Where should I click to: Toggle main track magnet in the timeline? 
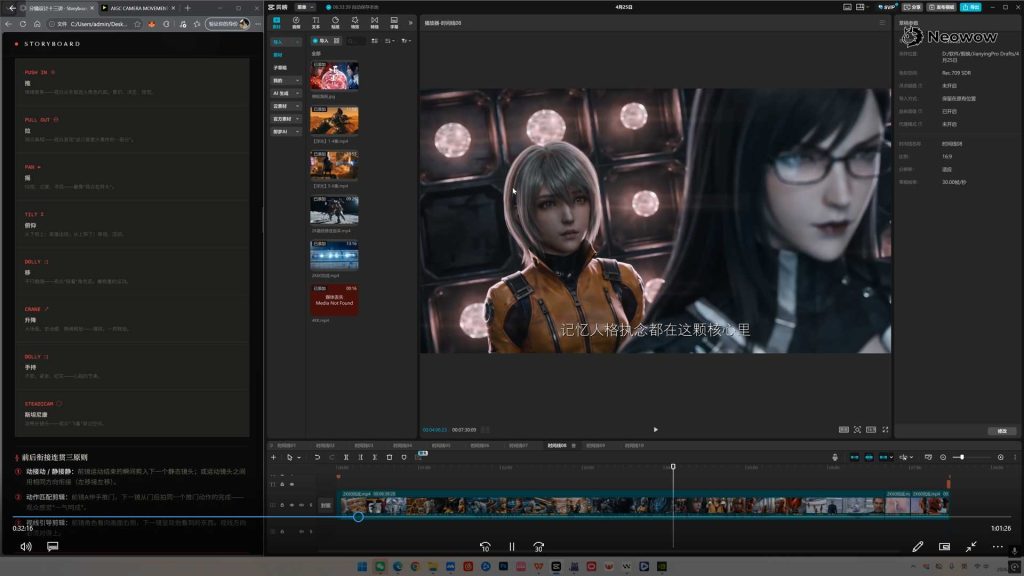854,457
